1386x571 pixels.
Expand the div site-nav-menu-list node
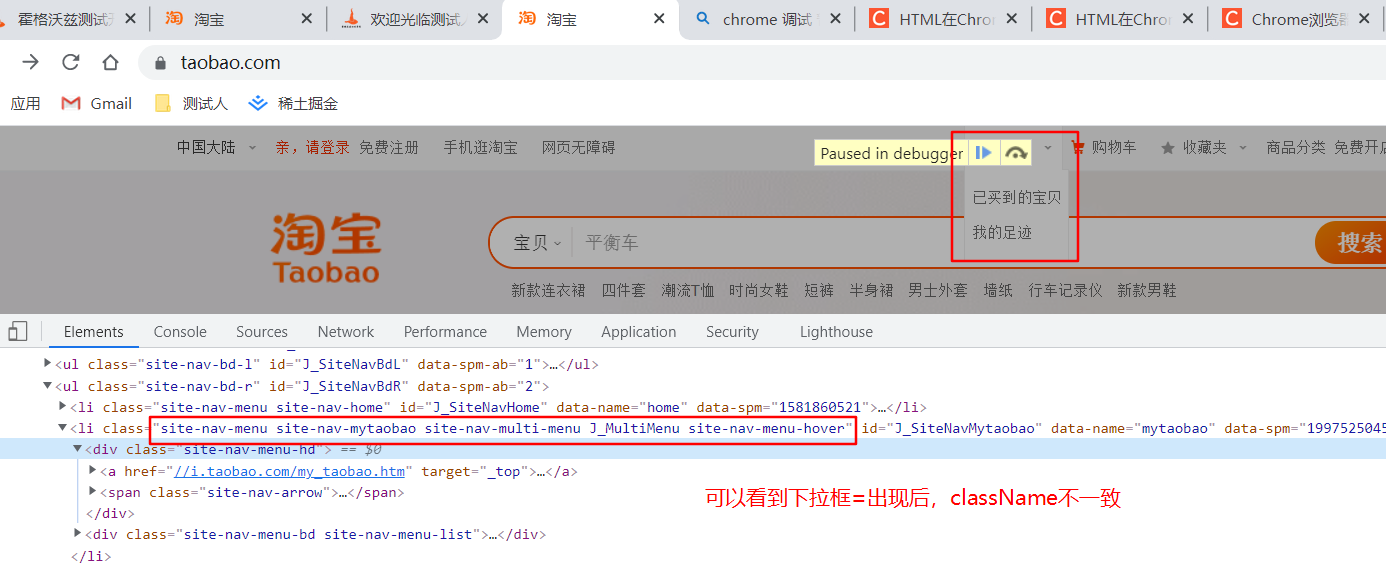pos(78,534)
